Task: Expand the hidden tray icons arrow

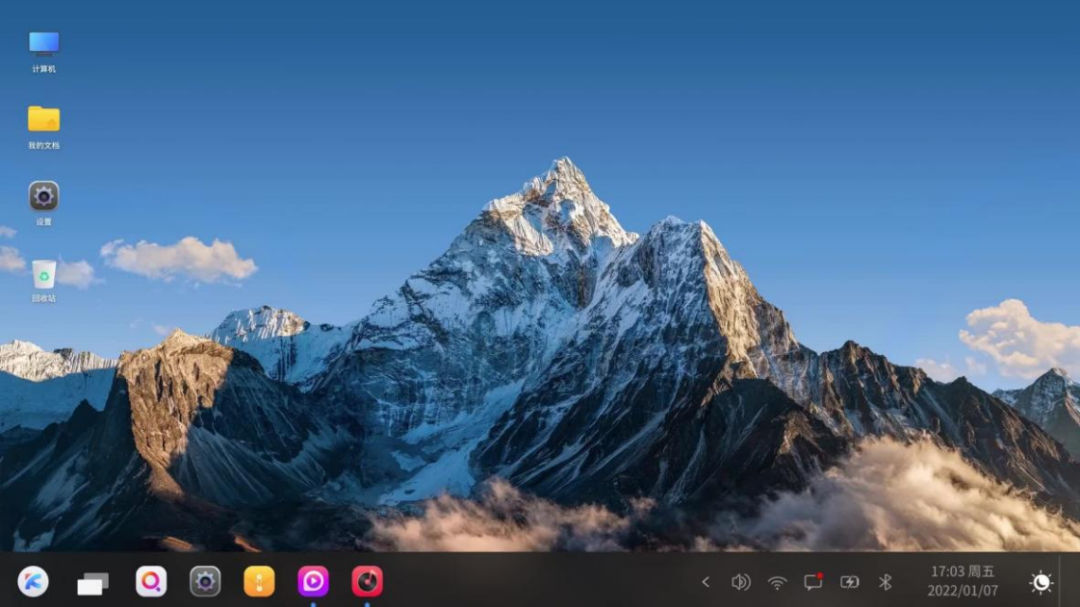Action: point(705,582)
